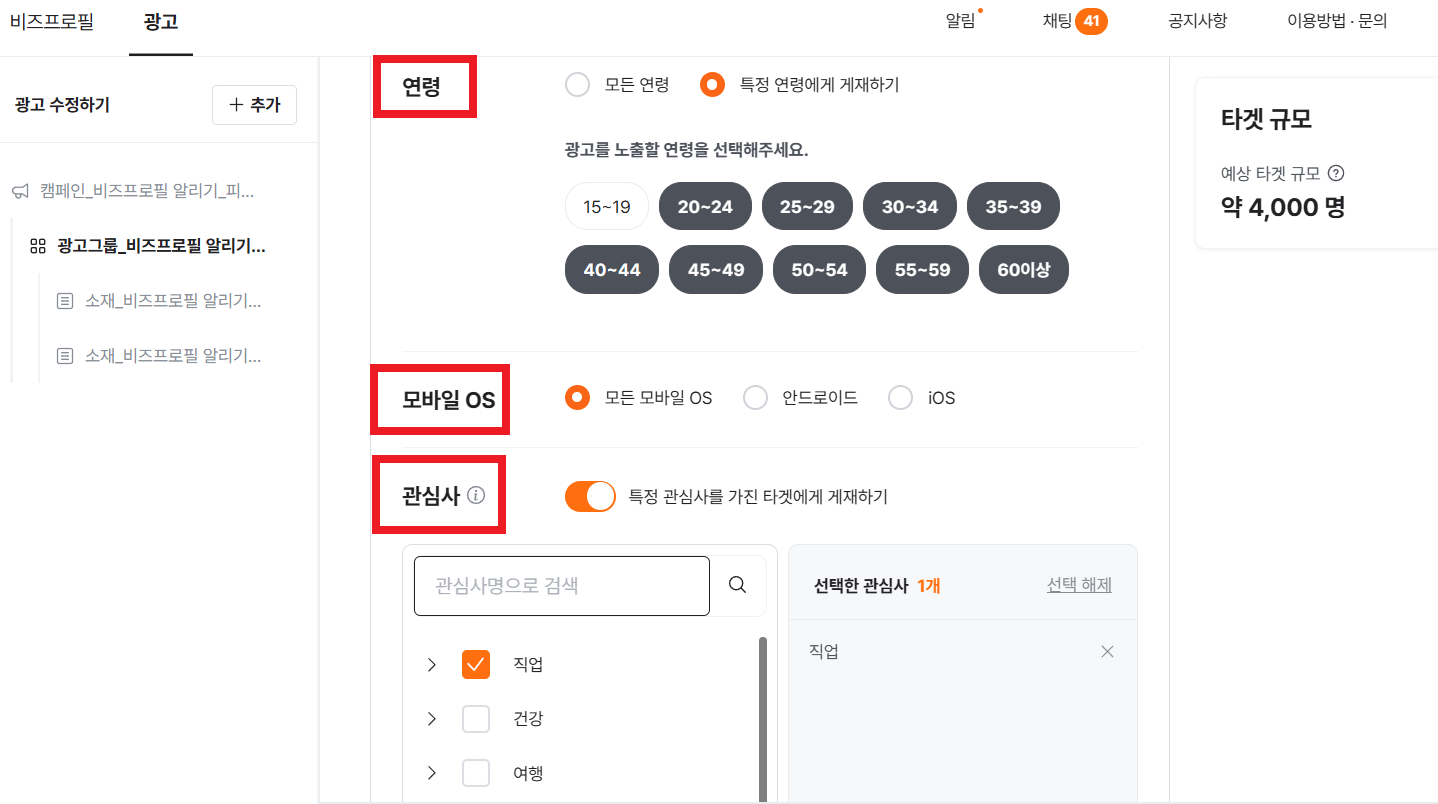
Task: Enable the 모든 연령 radio option
Action: [578, 84]
